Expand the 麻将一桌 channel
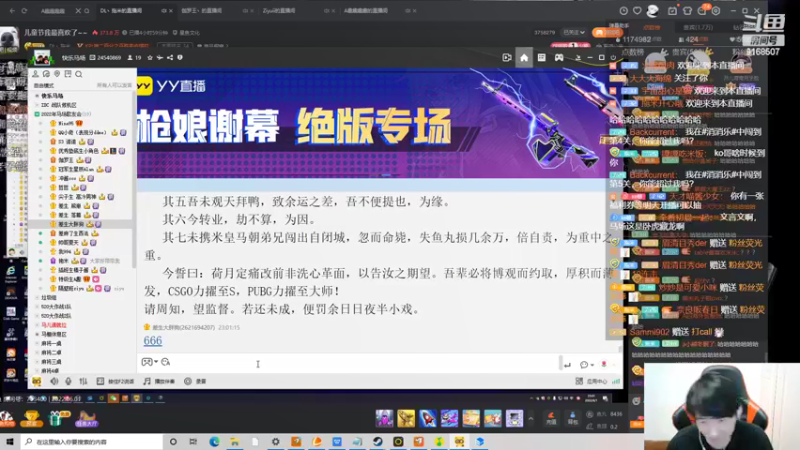Screen dimensions: 800x450 [37, 343]
